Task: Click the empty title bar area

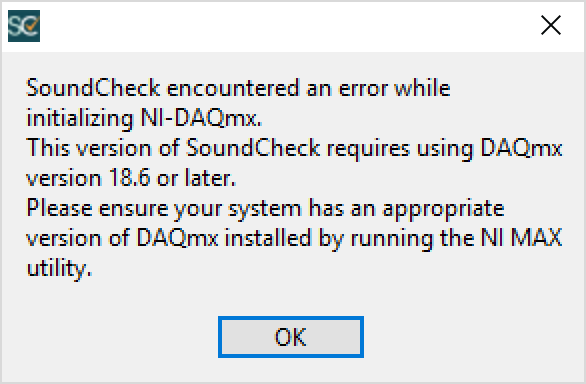Action: [284, 26]
